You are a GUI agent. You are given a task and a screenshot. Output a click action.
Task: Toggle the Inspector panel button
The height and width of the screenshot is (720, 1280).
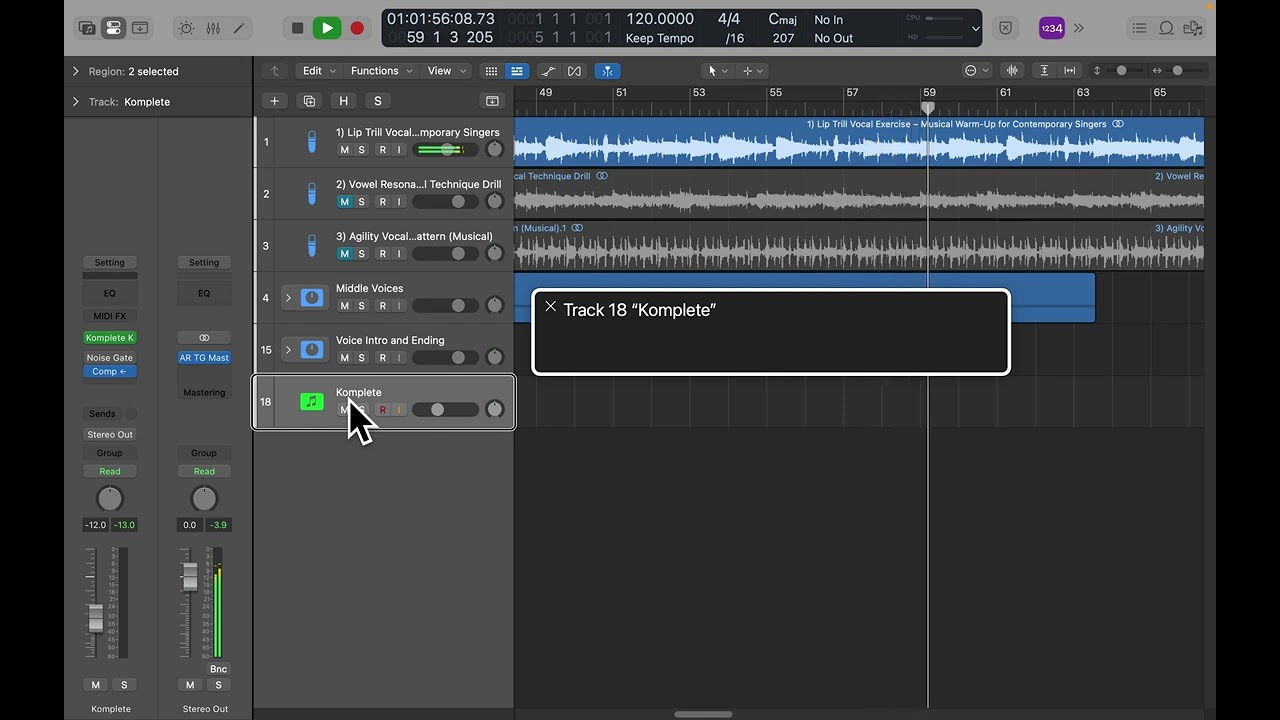click(x=113, y=28)
